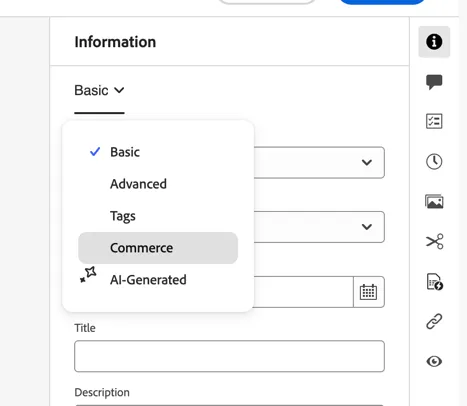The width and height of the screenshot is (467, 406).
Task: Open the document lightning bolt icon
Action: click(435, 282)
